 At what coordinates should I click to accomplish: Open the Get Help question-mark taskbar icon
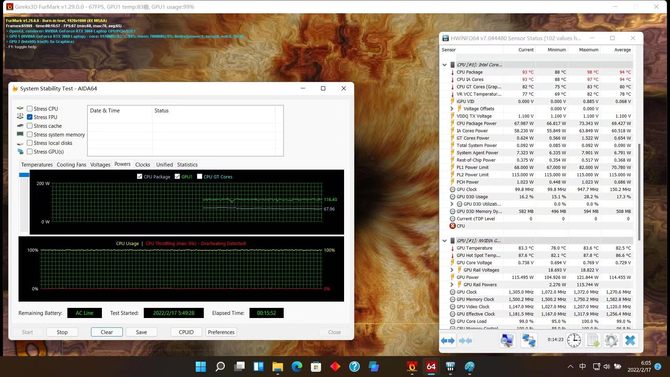pyautogui.click(x=354, y=366)
